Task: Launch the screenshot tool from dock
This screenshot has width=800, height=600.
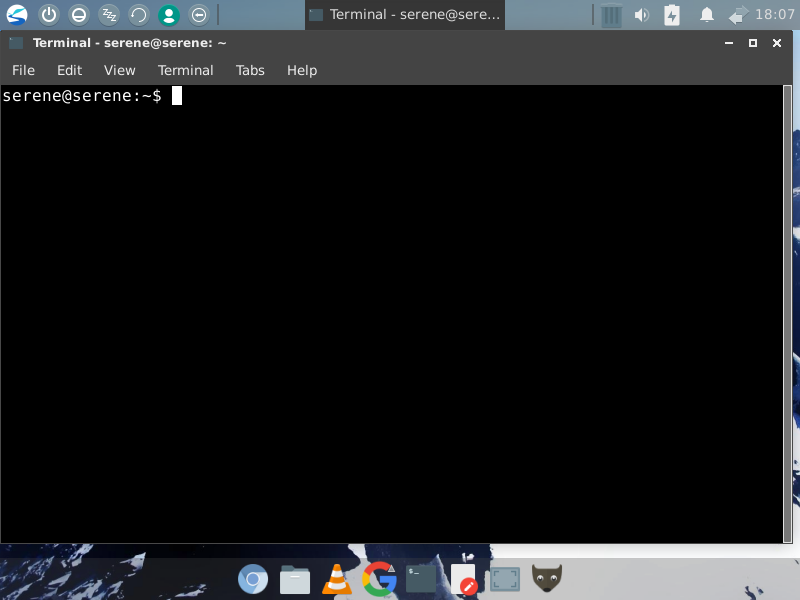Action: (x=505, y=580)
